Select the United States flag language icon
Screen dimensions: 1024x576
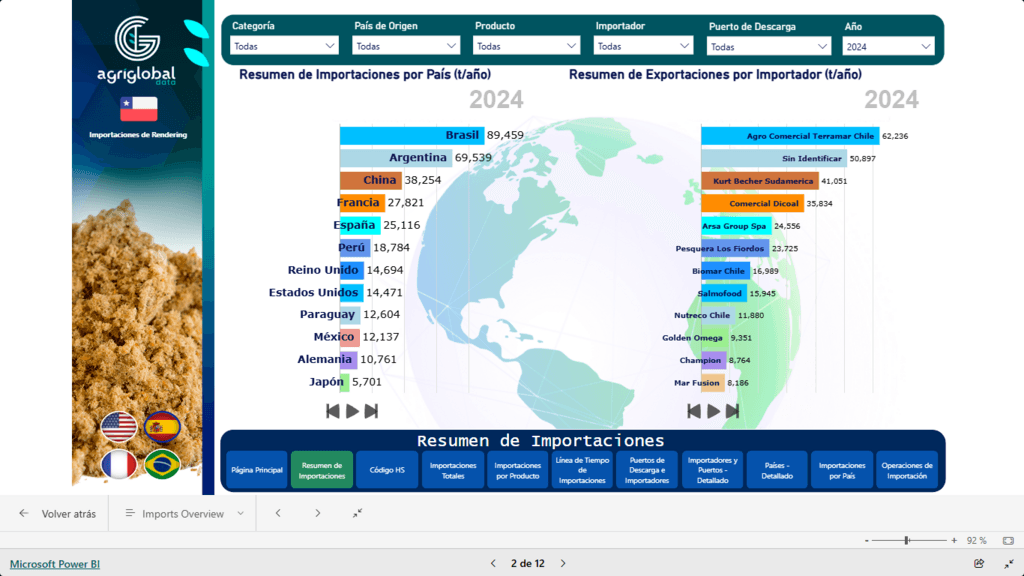pos(120,425)
